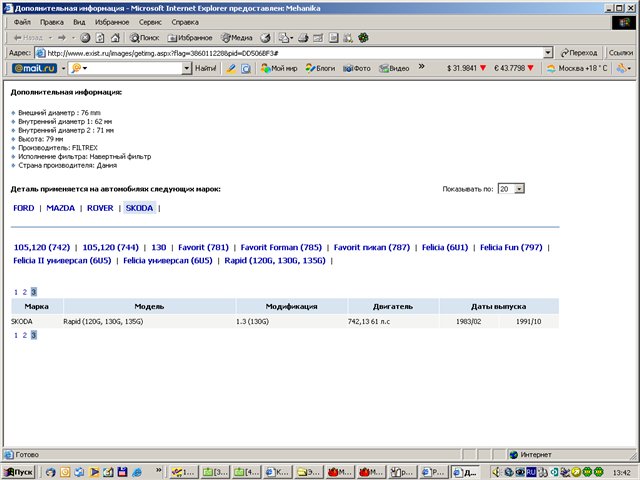The height and width of the screenshot is (480, 640).
Task: Open the Справка menu
Action: [x=185, y=22]
